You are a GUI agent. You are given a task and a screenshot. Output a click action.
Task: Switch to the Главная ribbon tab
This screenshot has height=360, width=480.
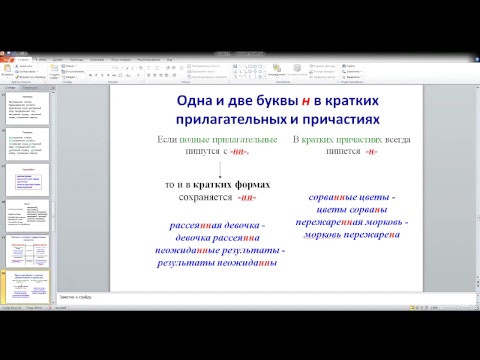[x=23, y=60]
